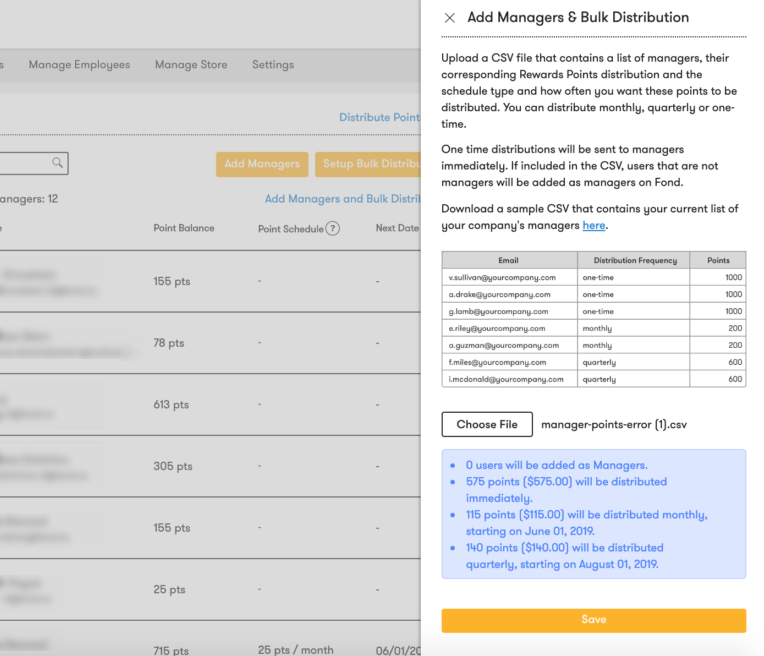Click g.lamb@yourcompany.com in sample table
The width and height of the screenshot is (764, 656).
(498, 311)
